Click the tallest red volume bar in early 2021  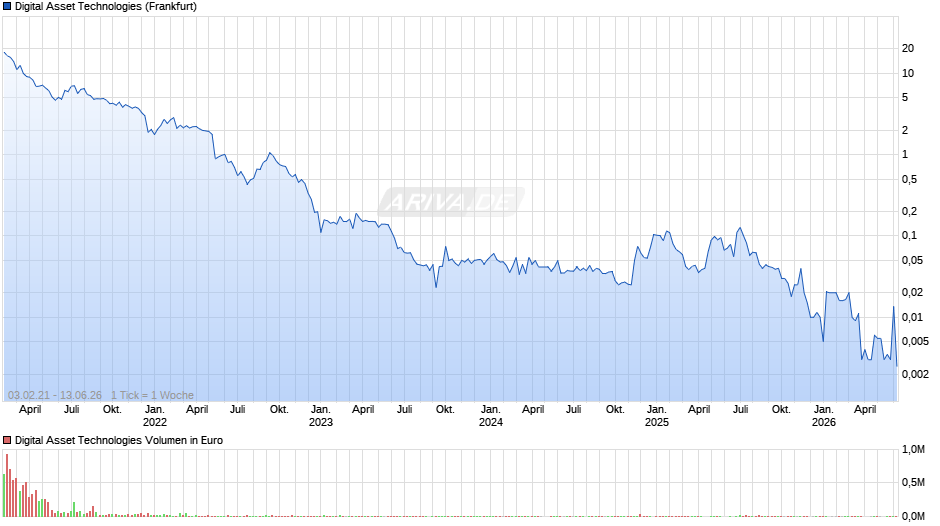point(7,485)
